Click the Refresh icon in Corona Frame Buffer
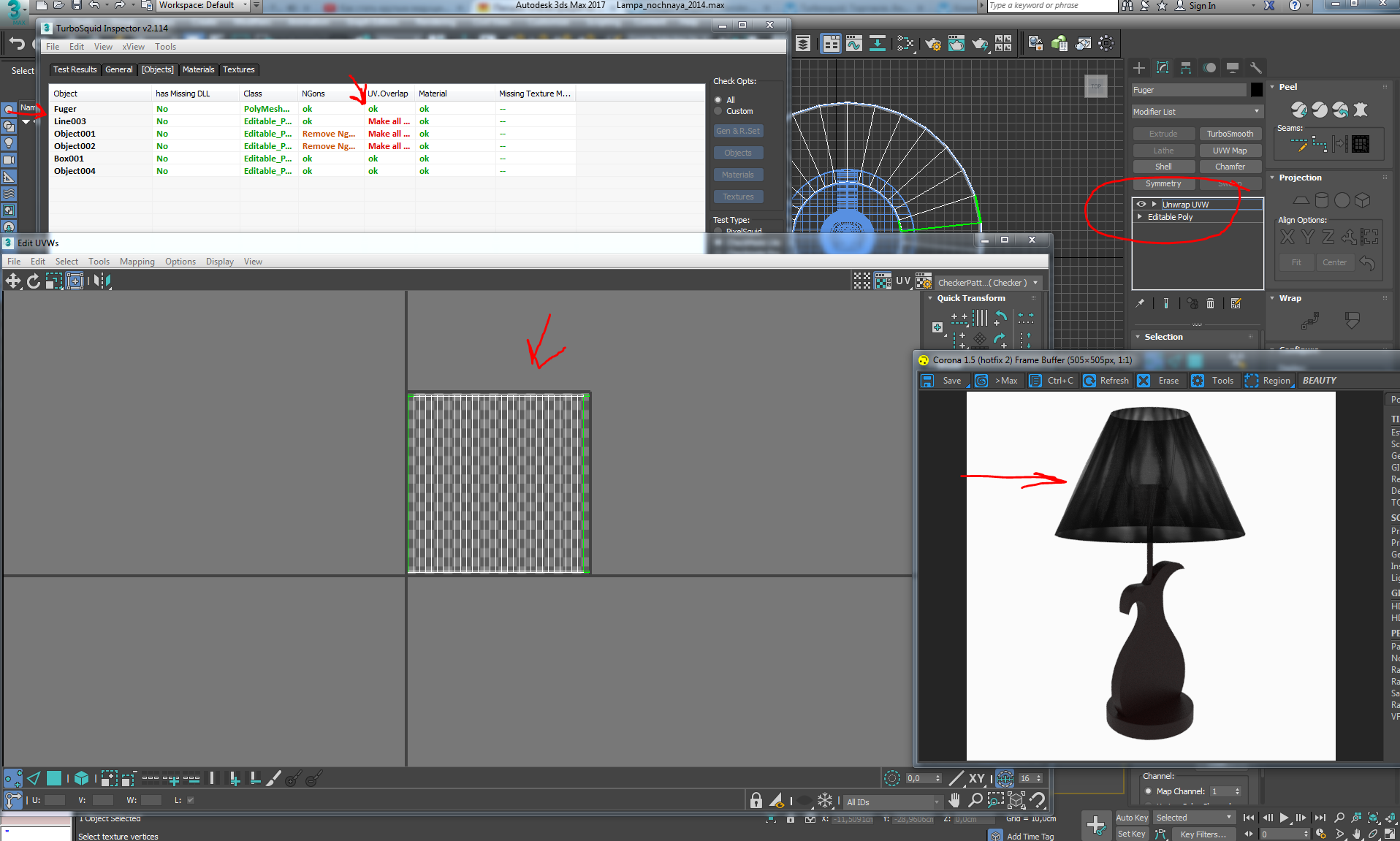 (1089, 381)
